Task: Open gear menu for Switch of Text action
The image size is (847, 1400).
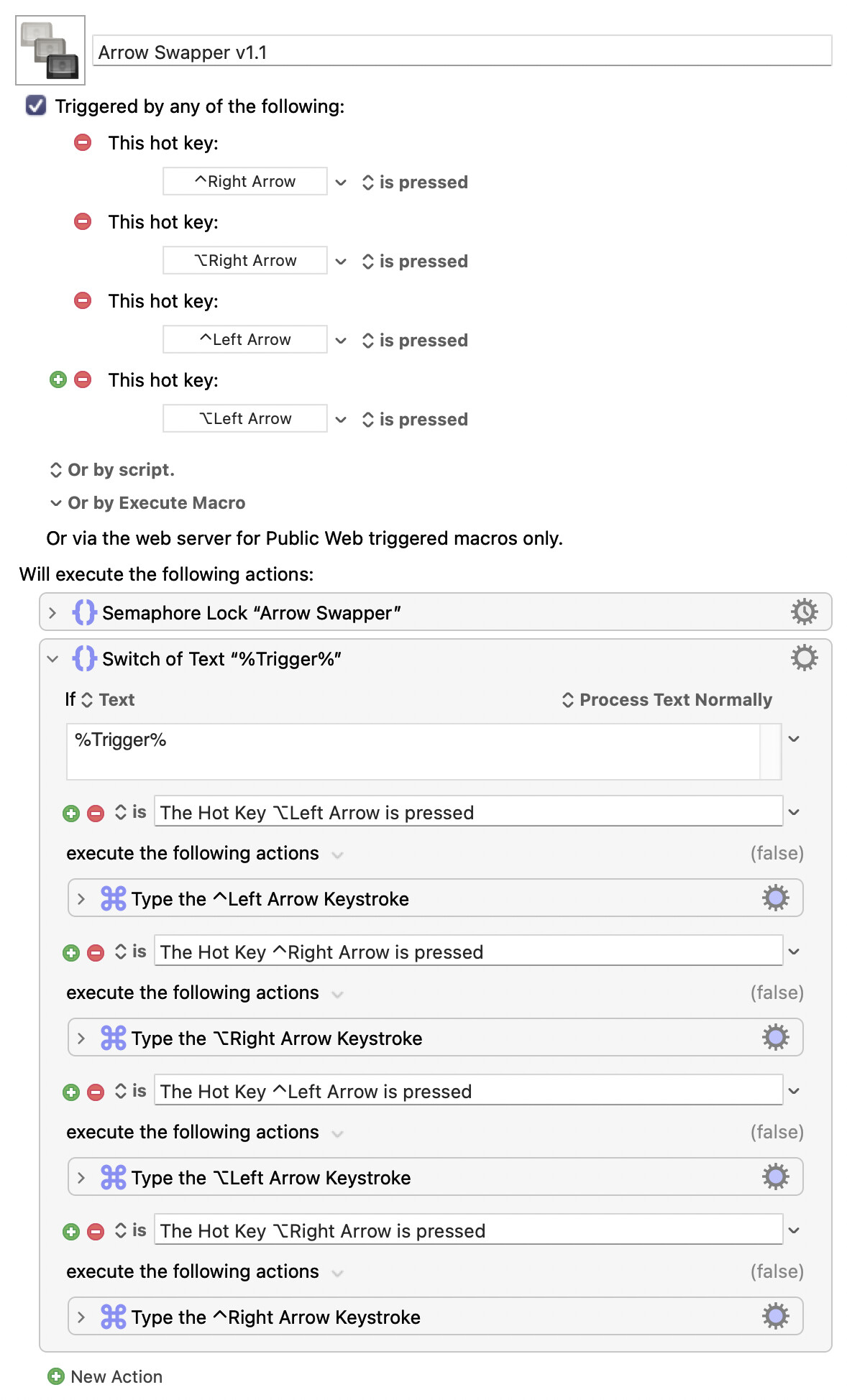Action: point(804,658)
